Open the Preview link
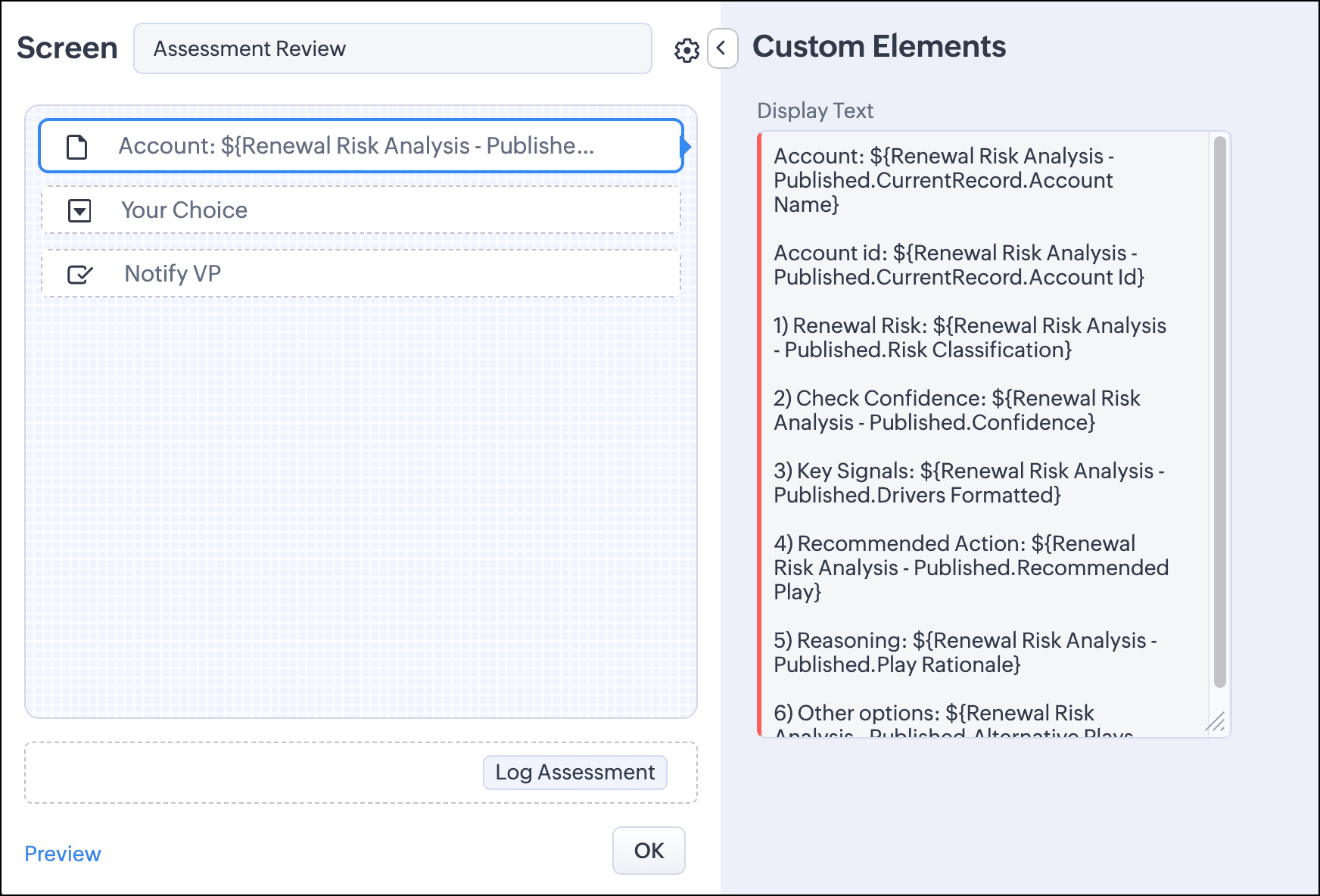 coord(63,854)
